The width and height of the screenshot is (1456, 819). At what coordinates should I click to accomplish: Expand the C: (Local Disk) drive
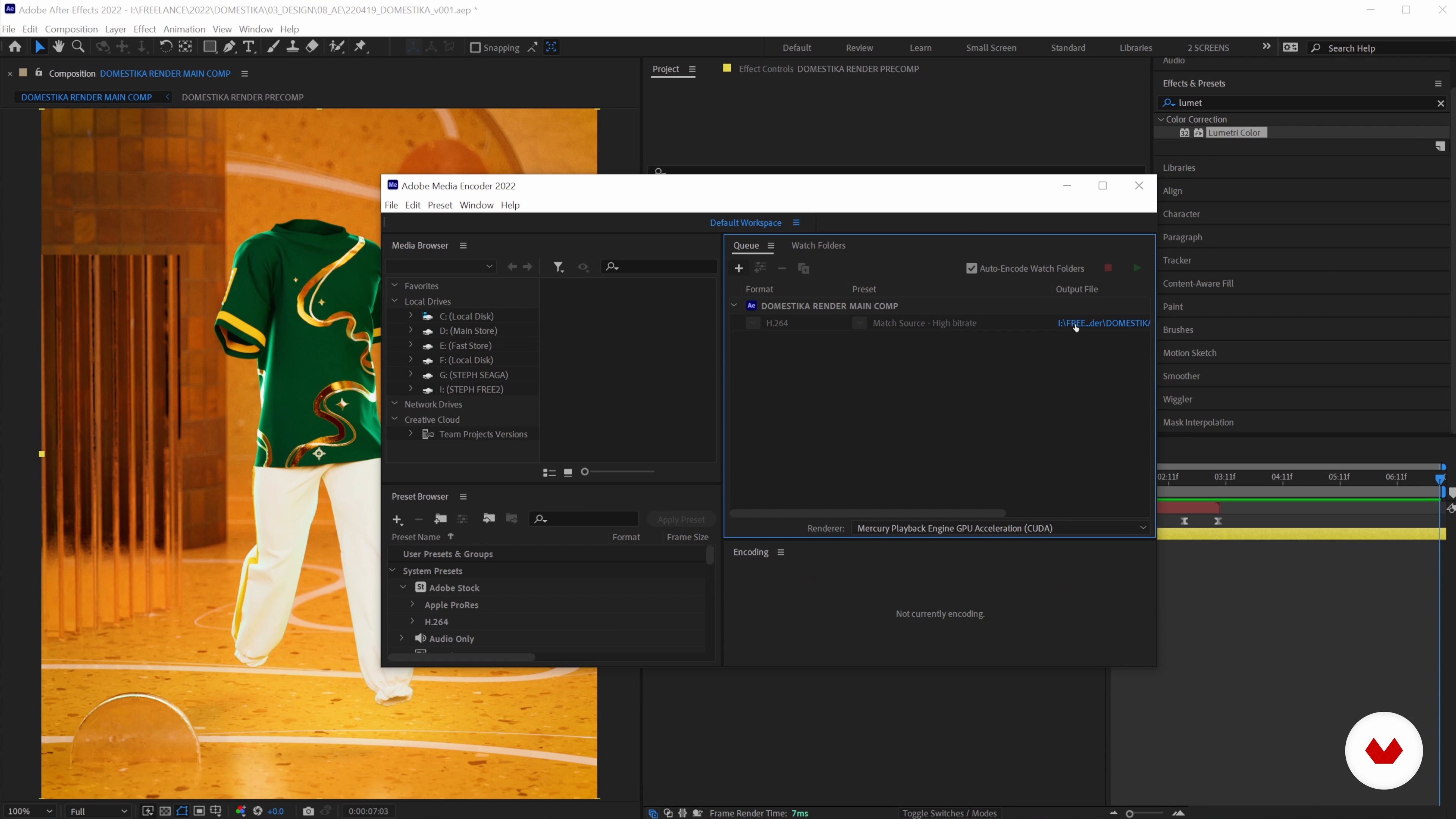(x=411, y=315)
